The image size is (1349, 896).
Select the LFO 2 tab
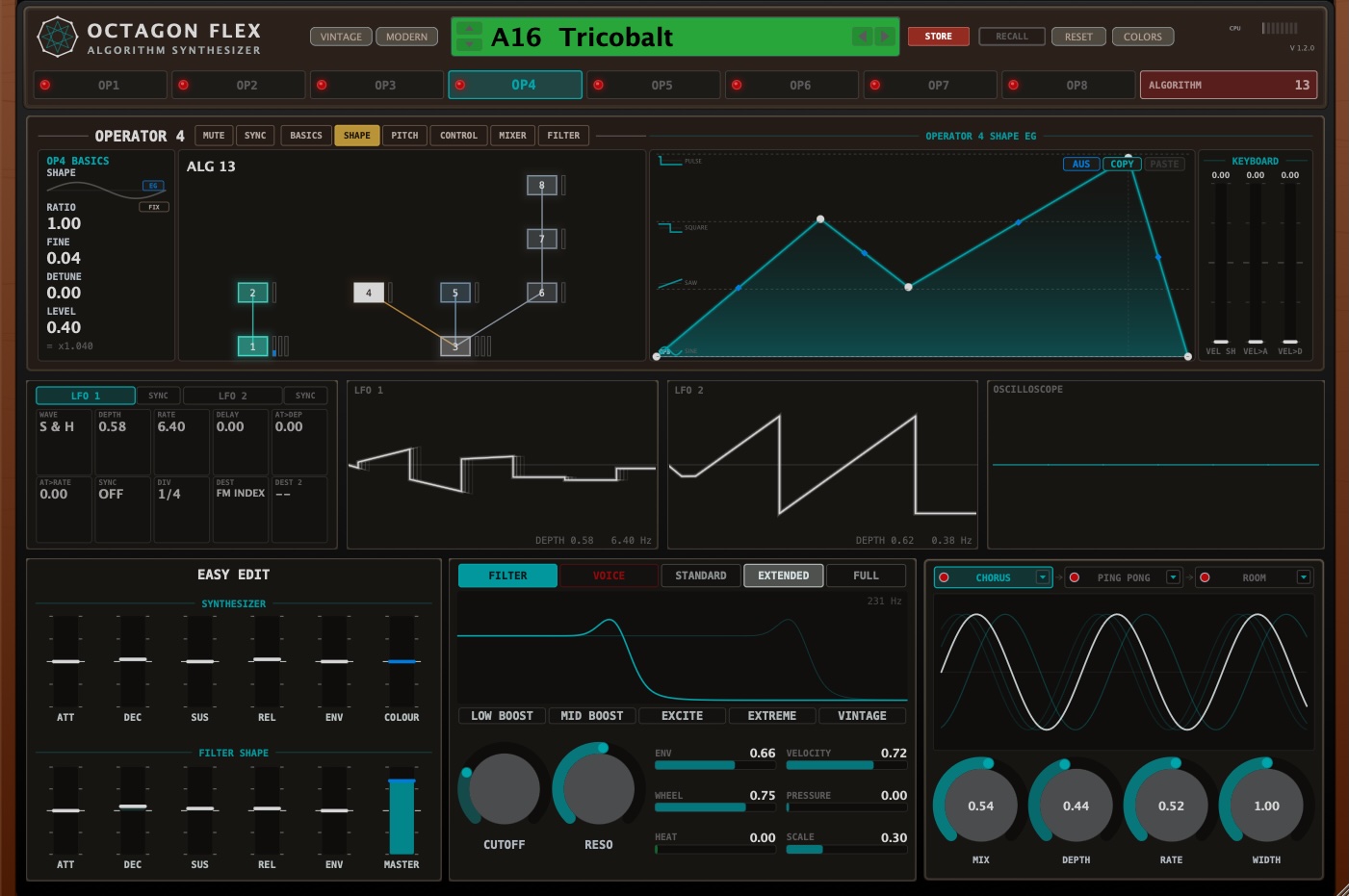pos(232,396)
